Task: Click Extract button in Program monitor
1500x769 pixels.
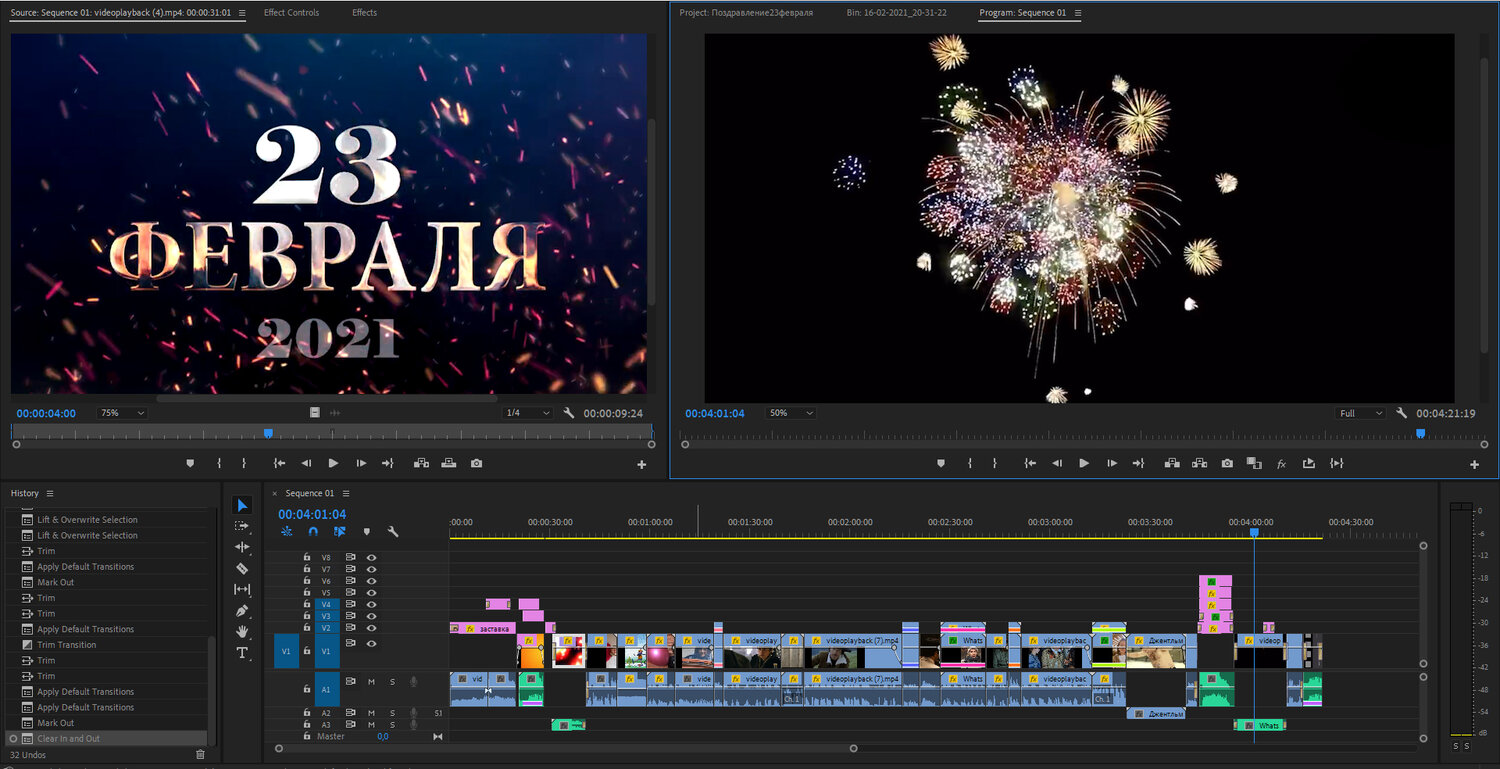Action: [1199, 463]
